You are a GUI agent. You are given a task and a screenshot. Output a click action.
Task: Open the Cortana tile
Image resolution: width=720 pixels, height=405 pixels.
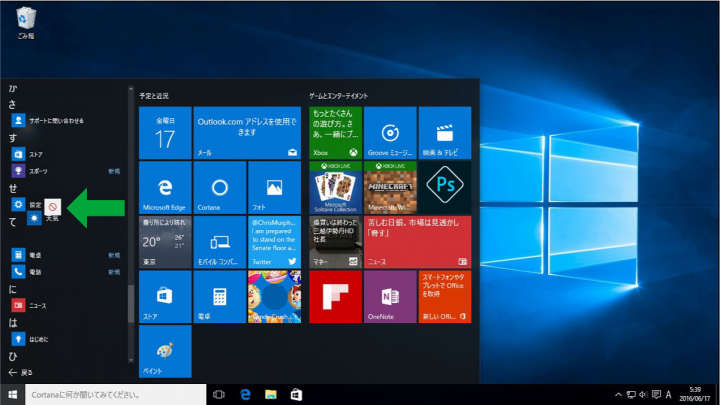(219, 187)
